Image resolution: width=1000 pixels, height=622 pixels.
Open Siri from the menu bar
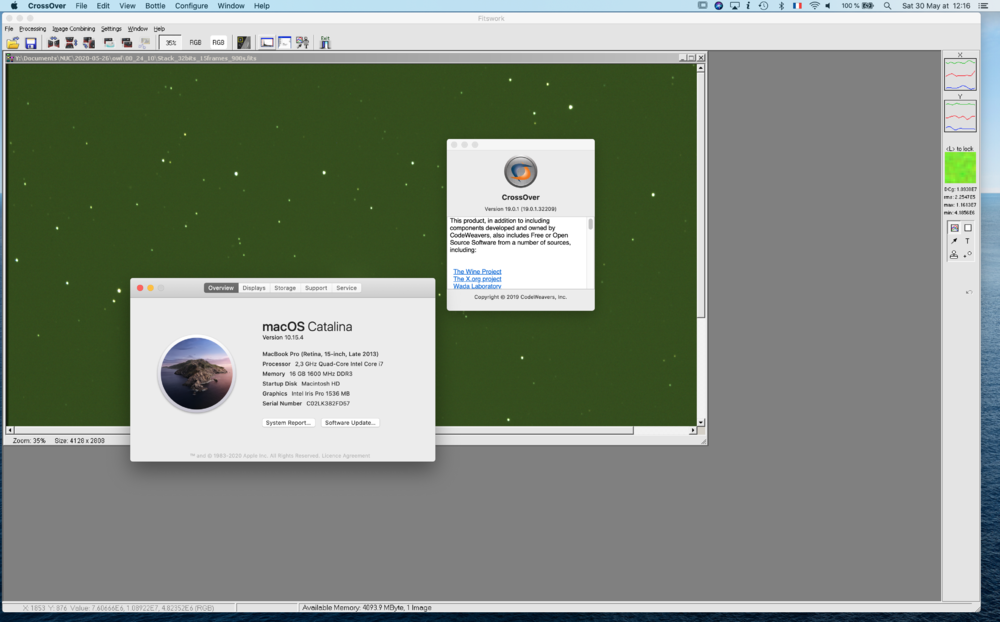718,6
